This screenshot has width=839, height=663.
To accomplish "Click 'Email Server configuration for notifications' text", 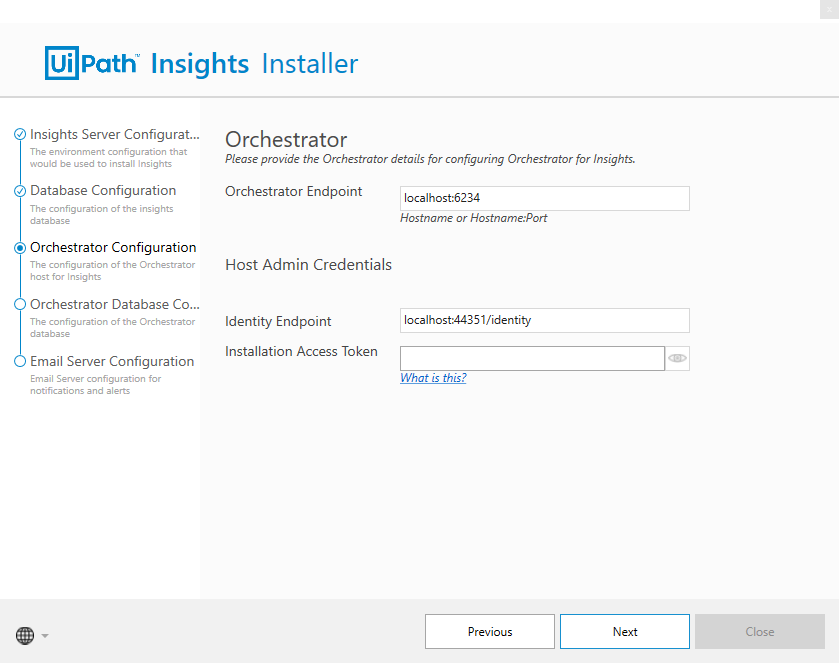I will point(95,384).
